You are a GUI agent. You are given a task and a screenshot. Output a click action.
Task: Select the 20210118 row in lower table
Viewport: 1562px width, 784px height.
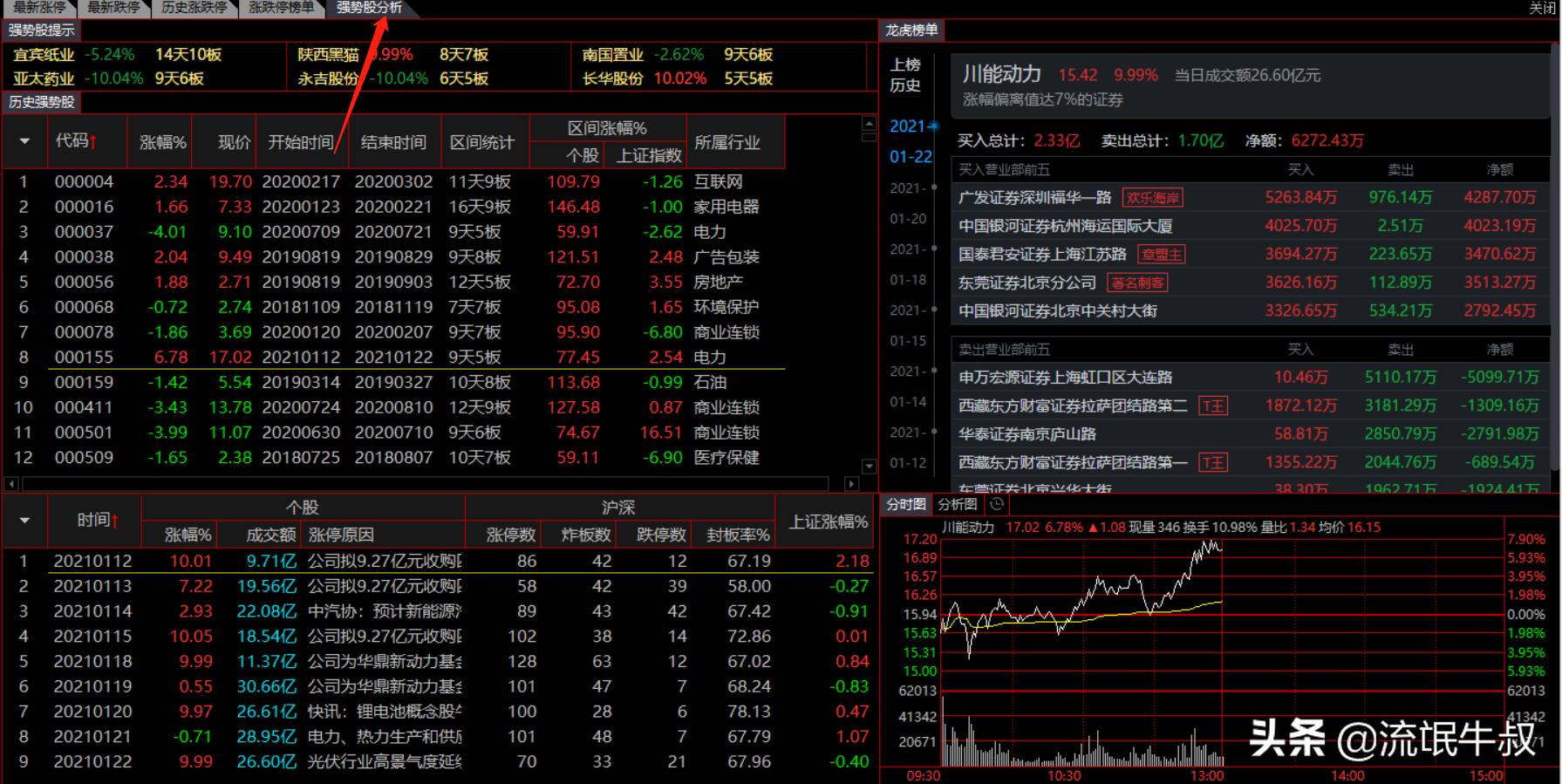click(x=438, y=661)
